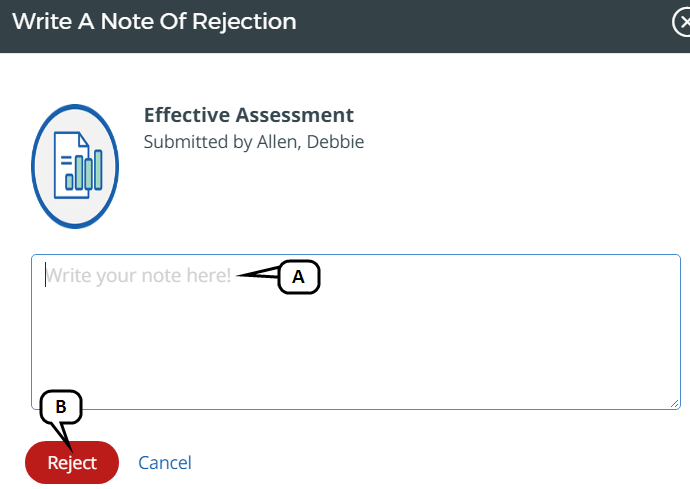Click the 'Write A Note Of Rejection' heading
The height and width of the screenshot is (489, 690).
click(x=154, y=21)
